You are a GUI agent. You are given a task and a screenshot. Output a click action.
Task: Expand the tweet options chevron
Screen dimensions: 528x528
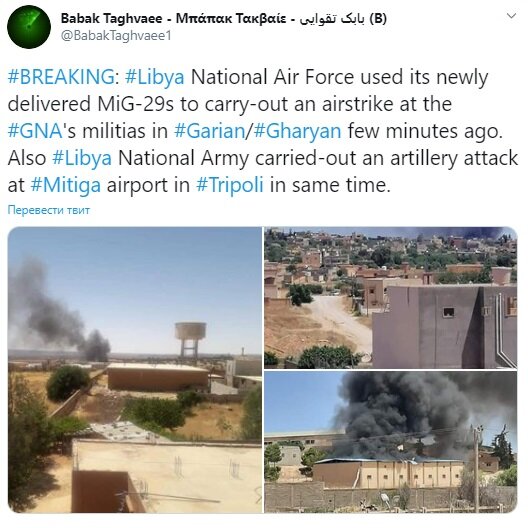[x=512, y=16]
